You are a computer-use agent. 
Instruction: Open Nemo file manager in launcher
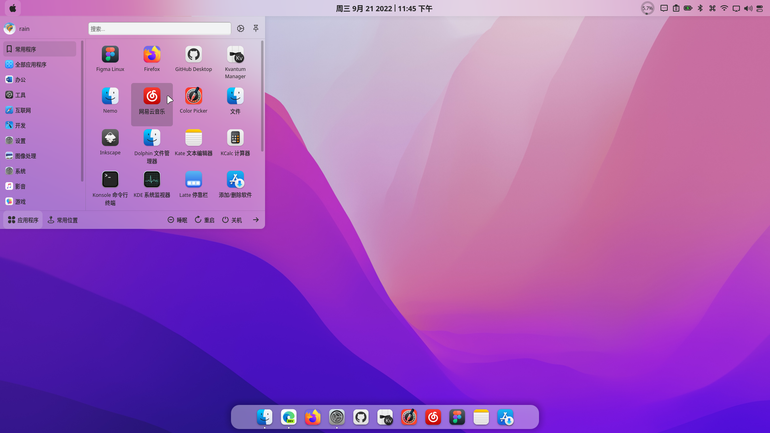[110, 100]
